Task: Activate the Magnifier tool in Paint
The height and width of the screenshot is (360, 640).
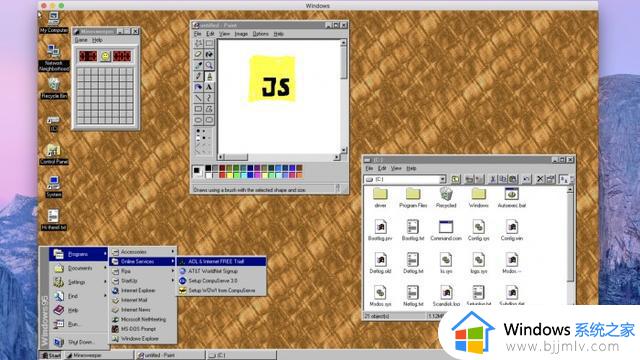Action: coord(209,65)
